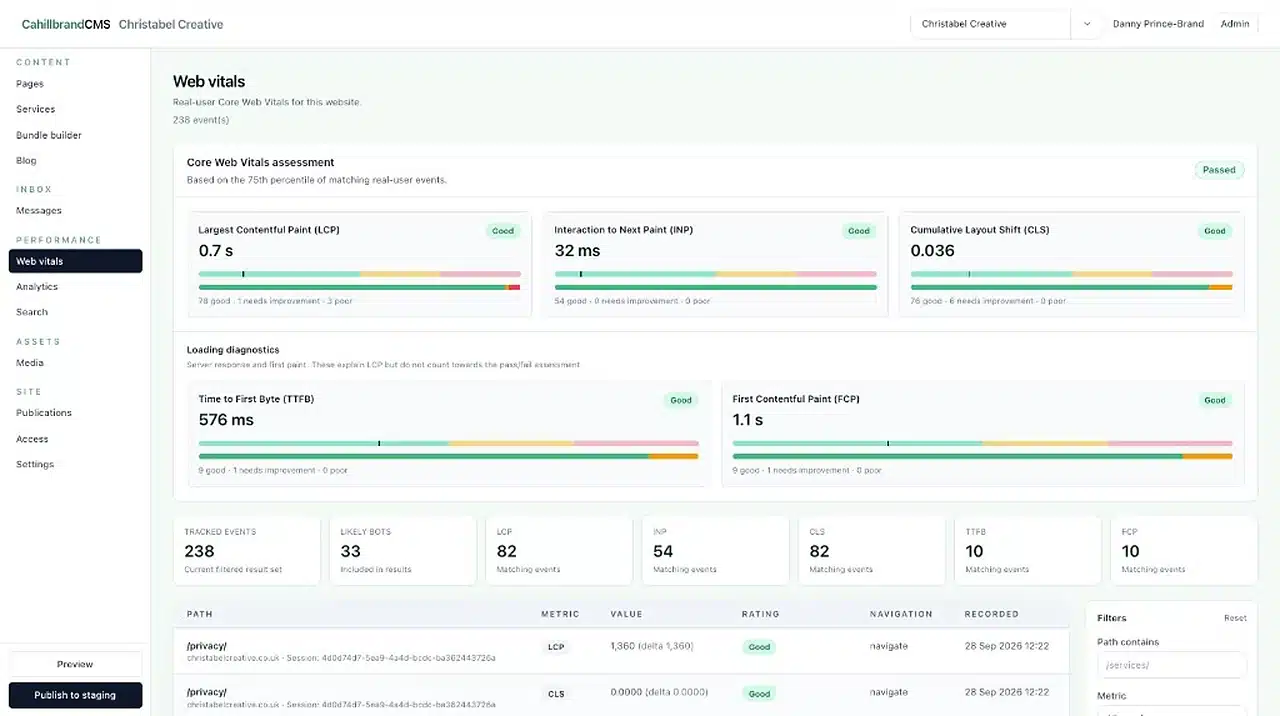
Task: Click the Tracked events 238 card
Action: [x=247, y=551]
